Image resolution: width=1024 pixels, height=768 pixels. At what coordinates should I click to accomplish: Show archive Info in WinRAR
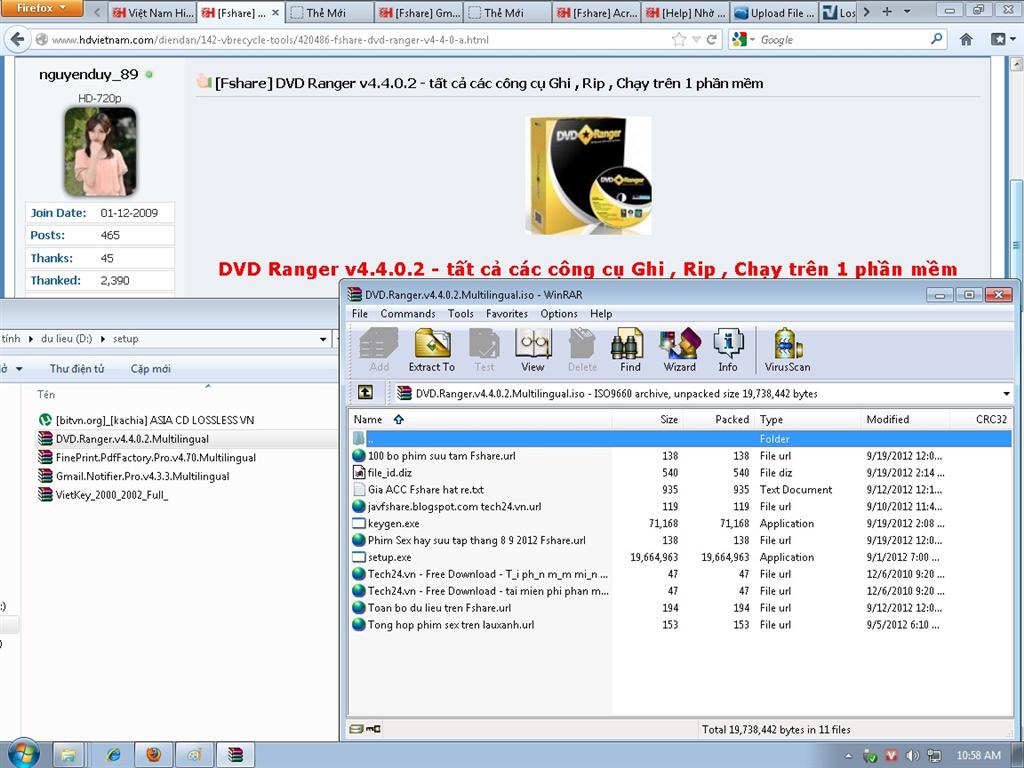tap(728, 350)
